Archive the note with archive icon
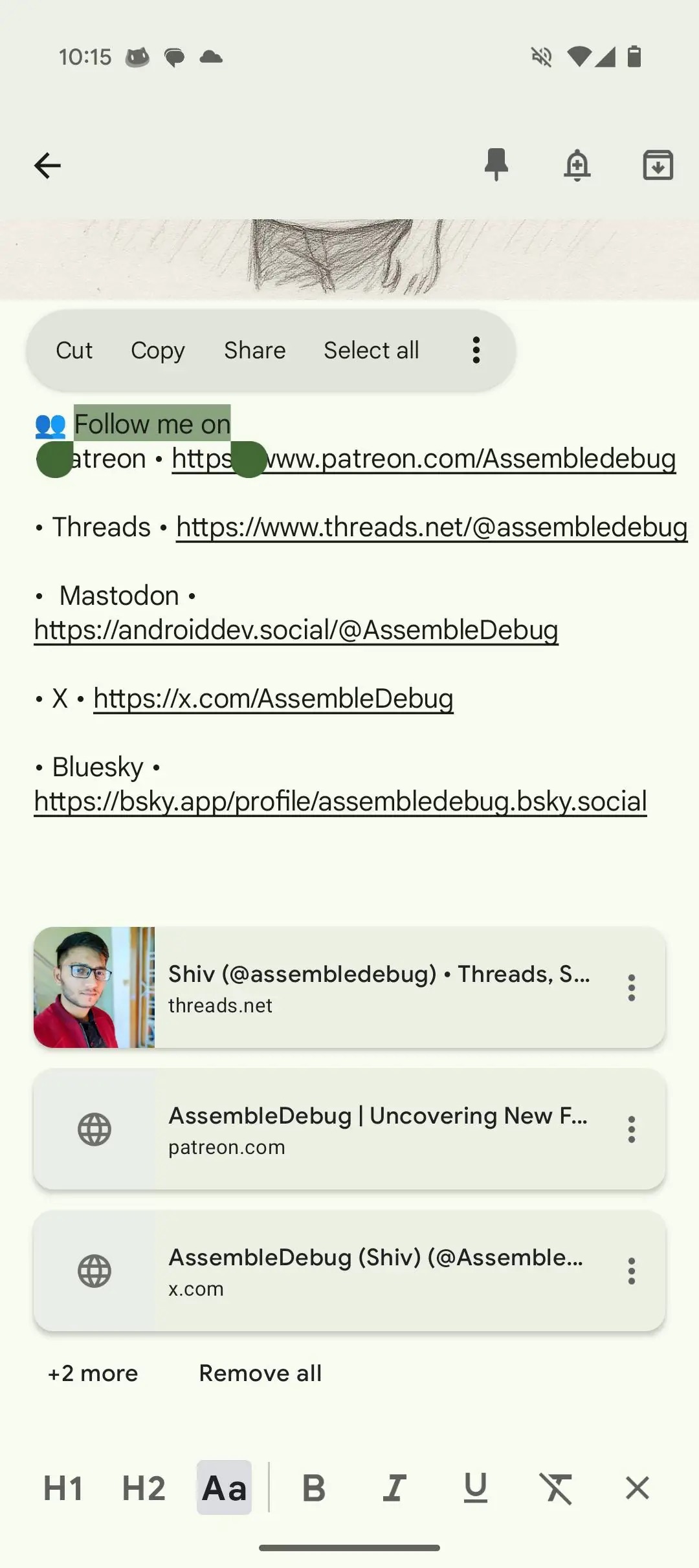Screen dimensions: 699x1568 (658, 165)
